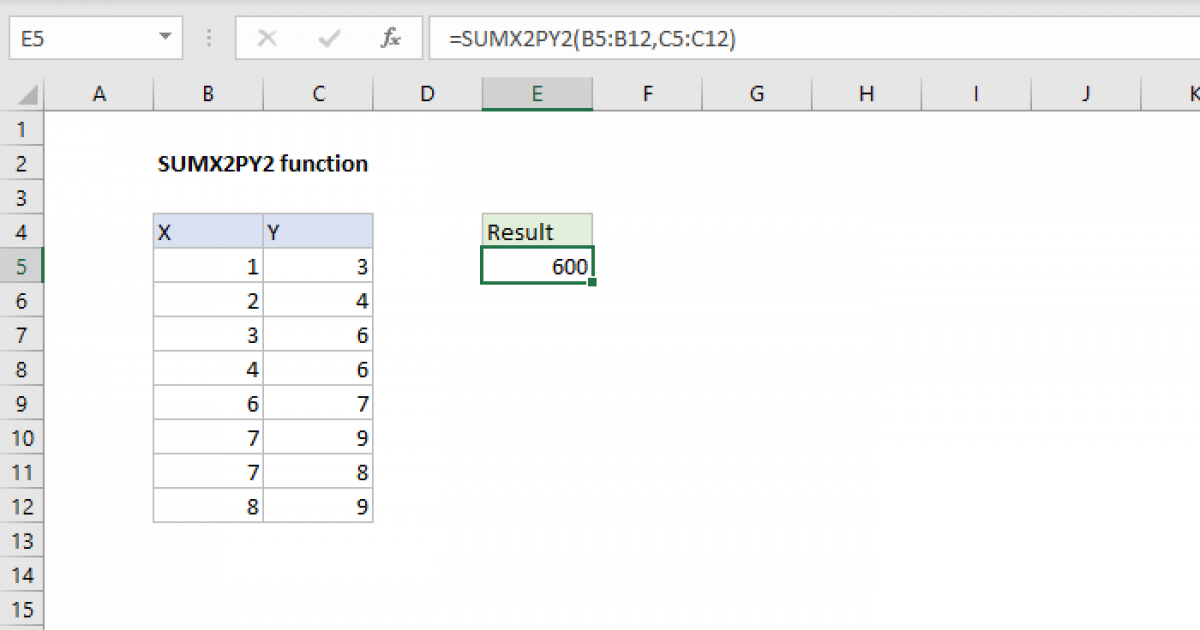The image size is (1200, 630).
Task: Select column E header
Action: point(537,93)
